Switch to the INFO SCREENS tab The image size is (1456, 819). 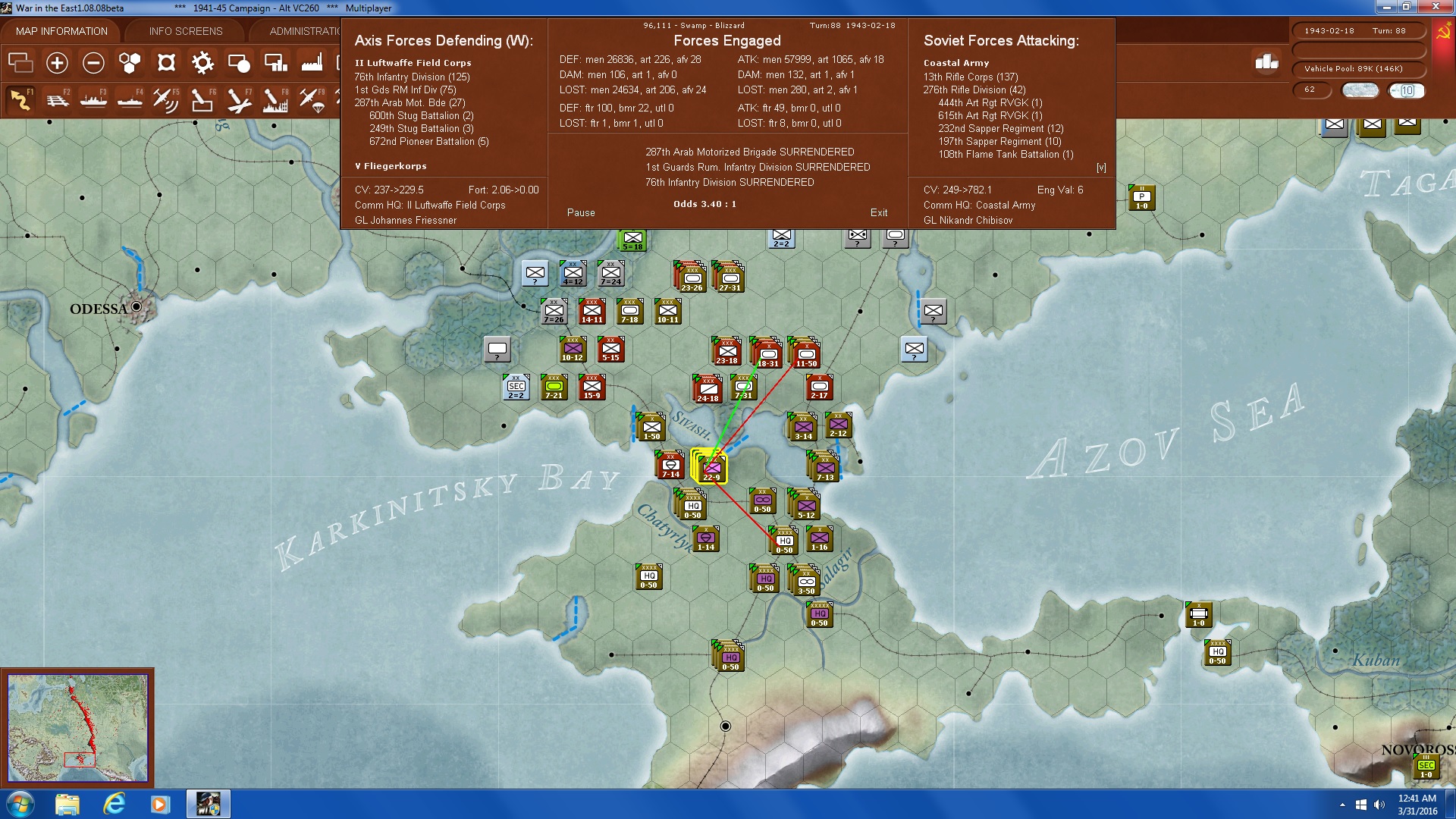click(x=186, y=31)
